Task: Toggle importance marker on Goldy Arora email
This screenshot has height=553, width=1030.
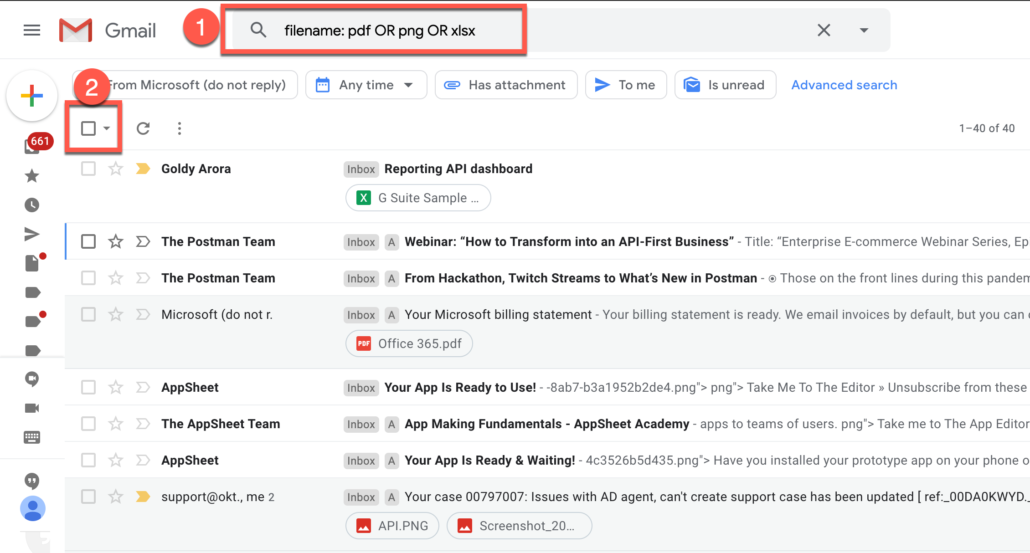Action: [143, 169]
